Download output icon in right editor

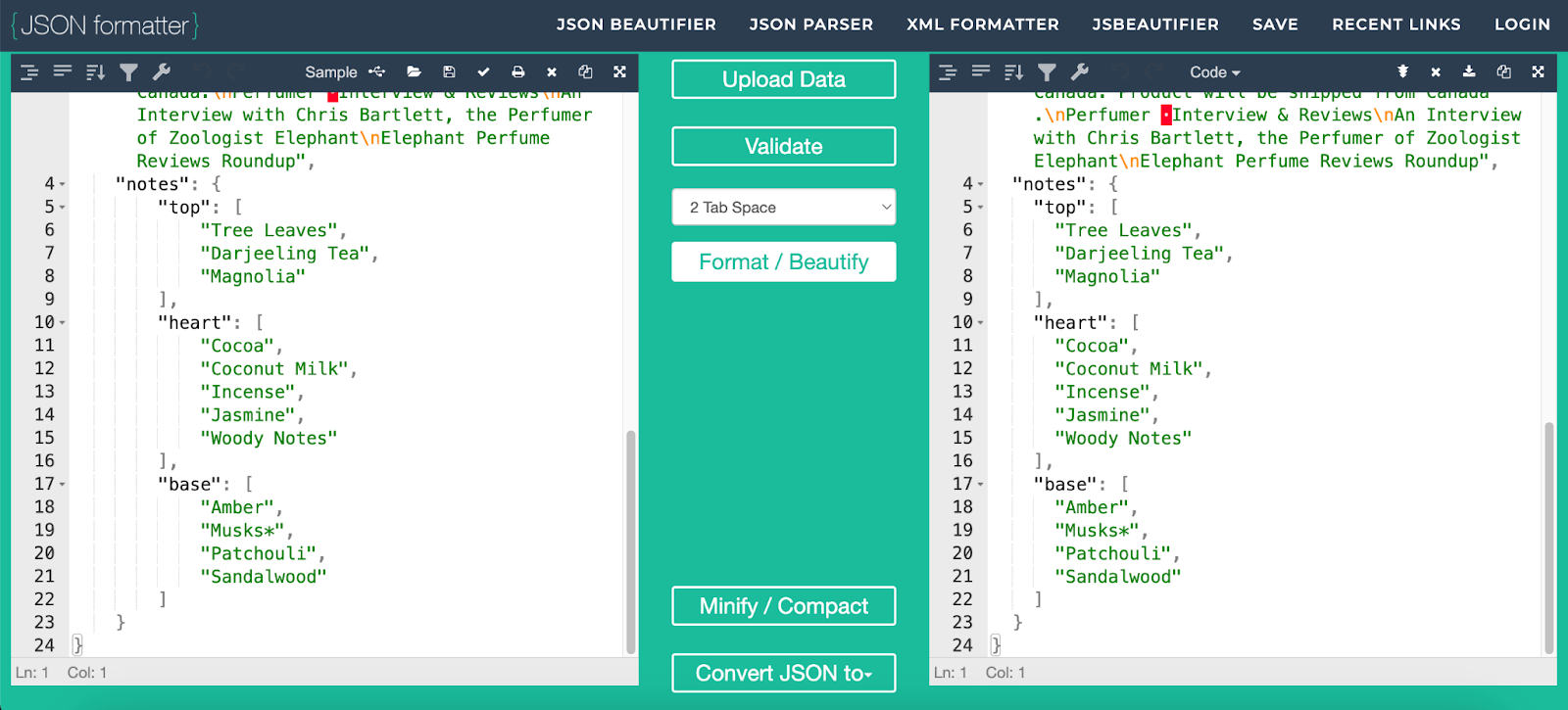(x=1469, y=71)
